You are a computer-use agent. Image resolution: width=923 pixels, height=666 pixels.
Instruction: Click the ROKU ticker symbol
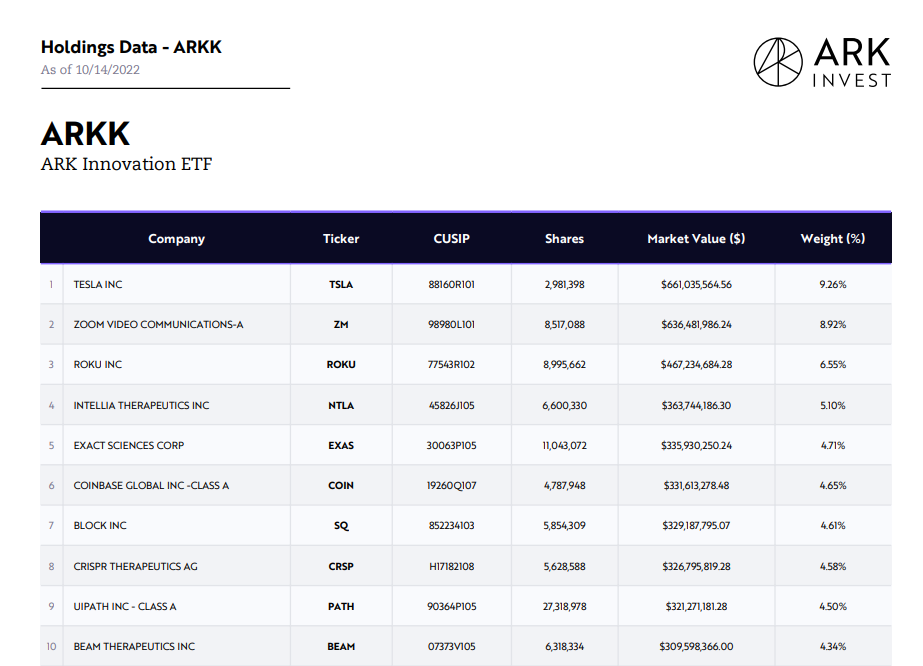coord(341,365)
